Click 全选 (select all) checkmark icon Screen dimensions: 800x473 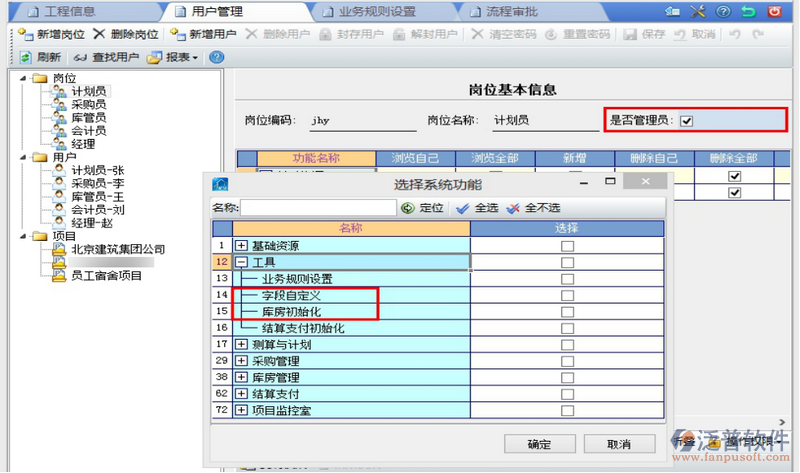coord(461,208)
